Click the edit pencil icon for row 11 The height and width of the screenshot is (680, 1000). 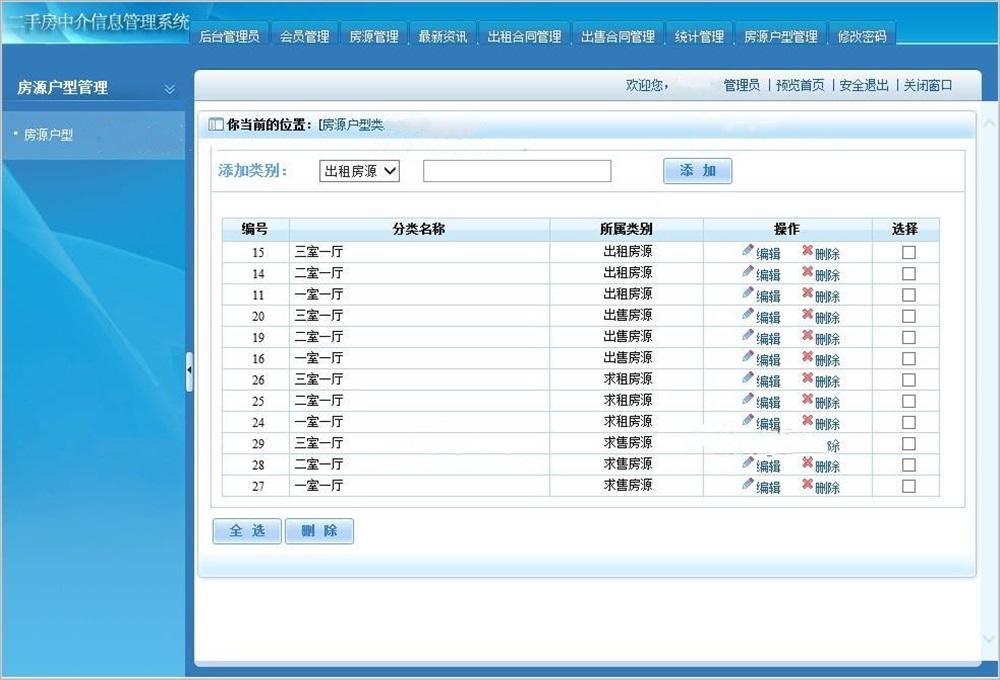coord(748,293)
